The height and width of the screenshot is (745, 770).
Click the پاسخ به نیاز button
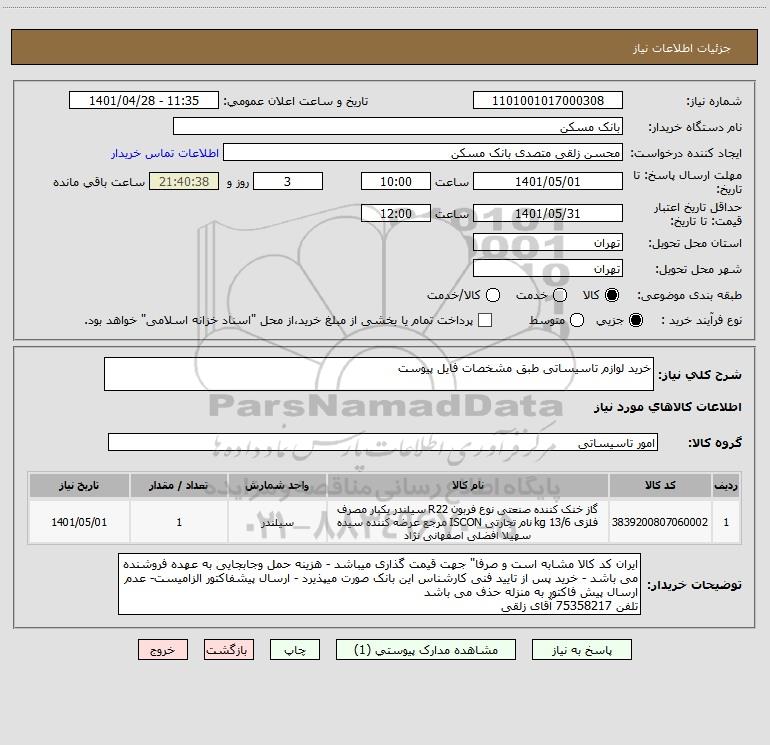pyautogui.click(x=582, y=650)
